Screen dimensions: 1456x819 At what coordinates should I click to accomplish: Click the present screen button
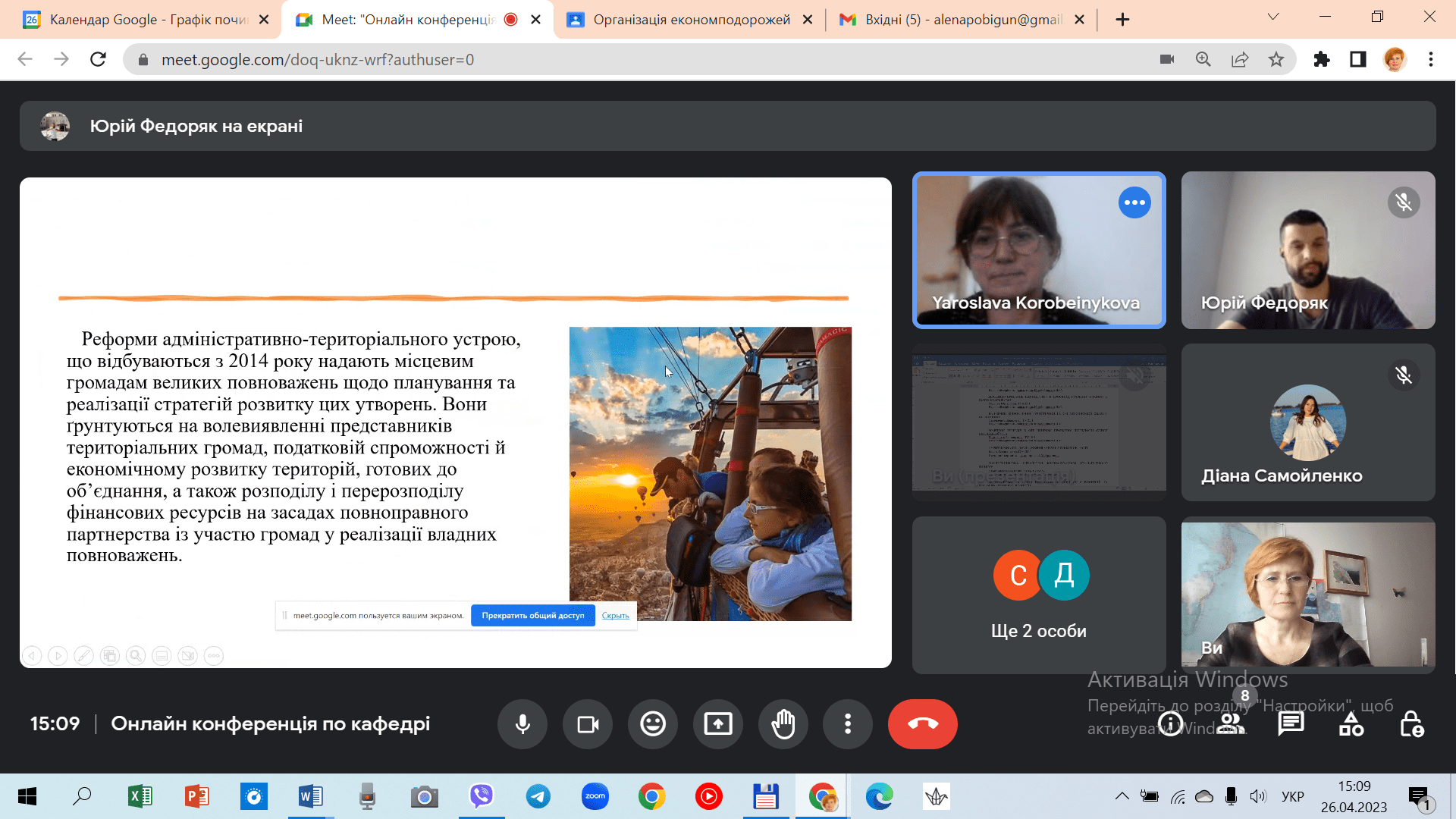click(x=718, y=724)
